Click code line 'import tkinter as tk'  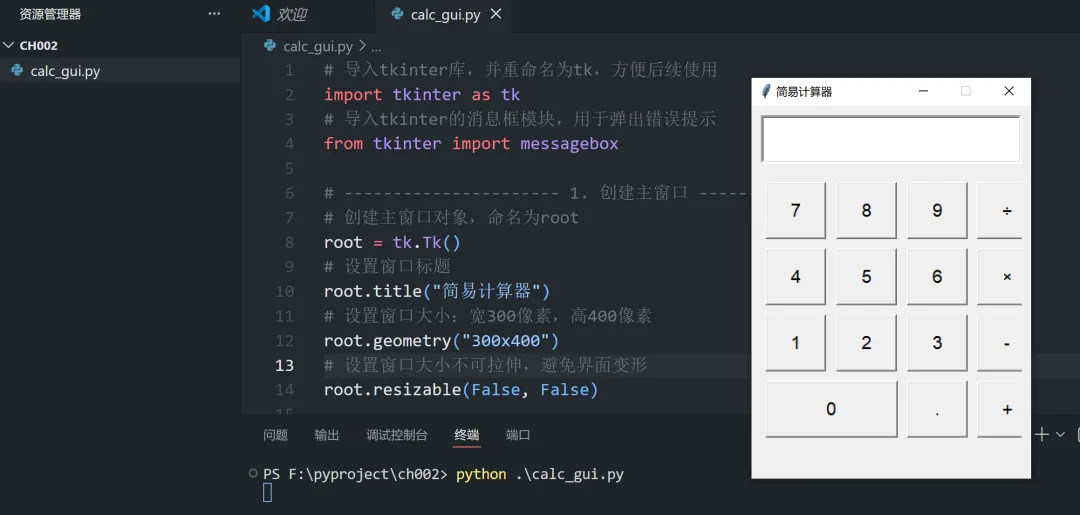pyautogui.click(x=422, y=94)
